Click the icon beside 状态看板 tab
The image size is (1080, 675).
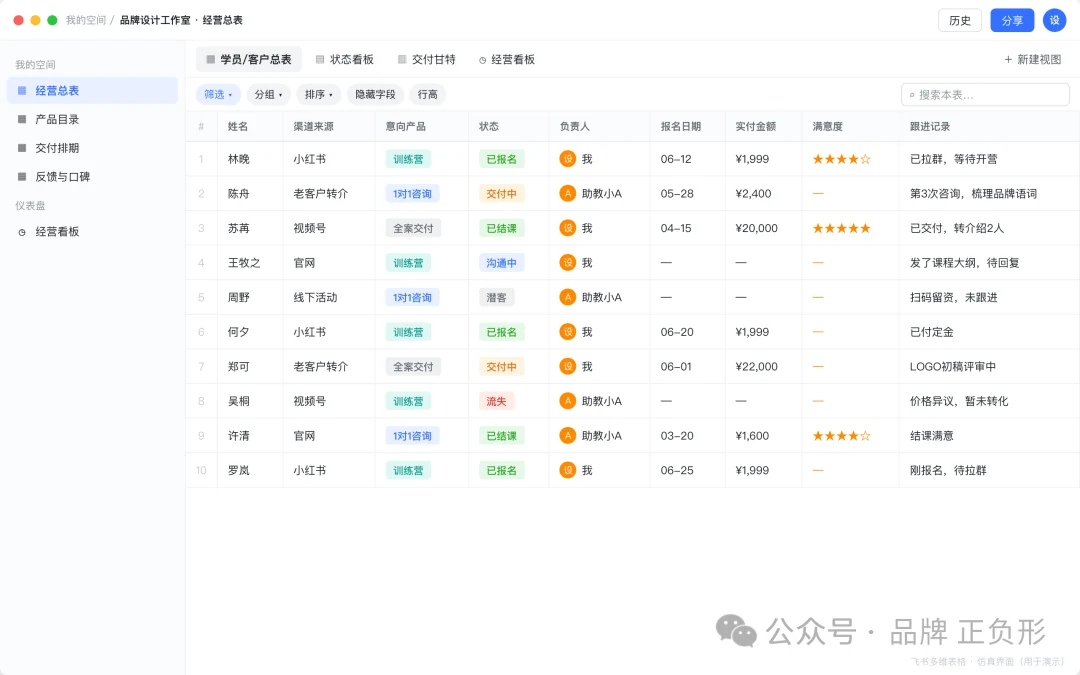320,59
